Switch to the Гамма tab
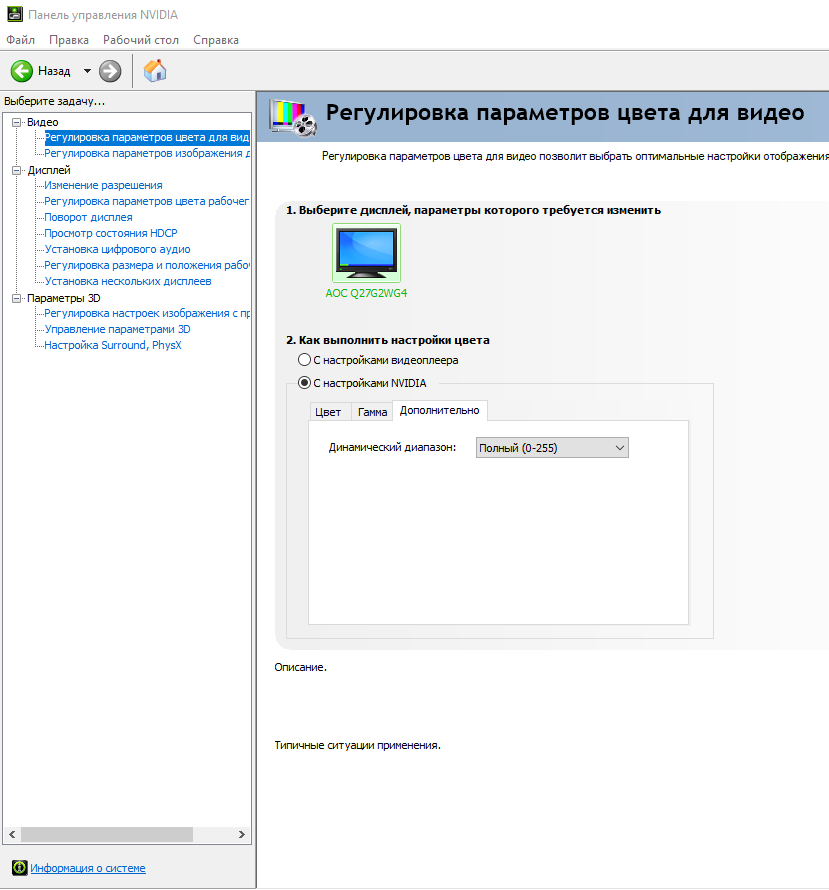 pos(372,412)
